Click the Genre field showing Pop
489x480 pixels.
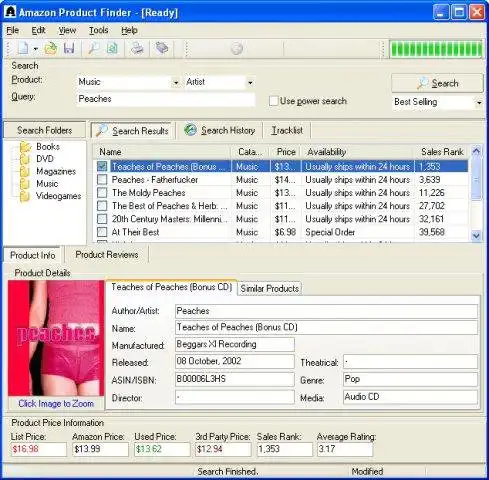[x=410, y=379]
